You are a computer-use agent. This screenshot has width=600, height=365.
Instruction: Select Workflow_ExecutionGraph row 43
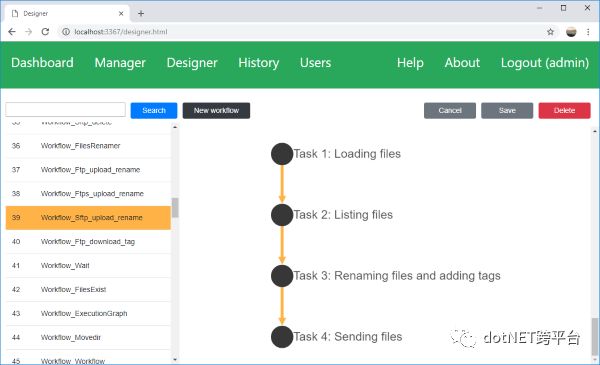pos(88,313)
